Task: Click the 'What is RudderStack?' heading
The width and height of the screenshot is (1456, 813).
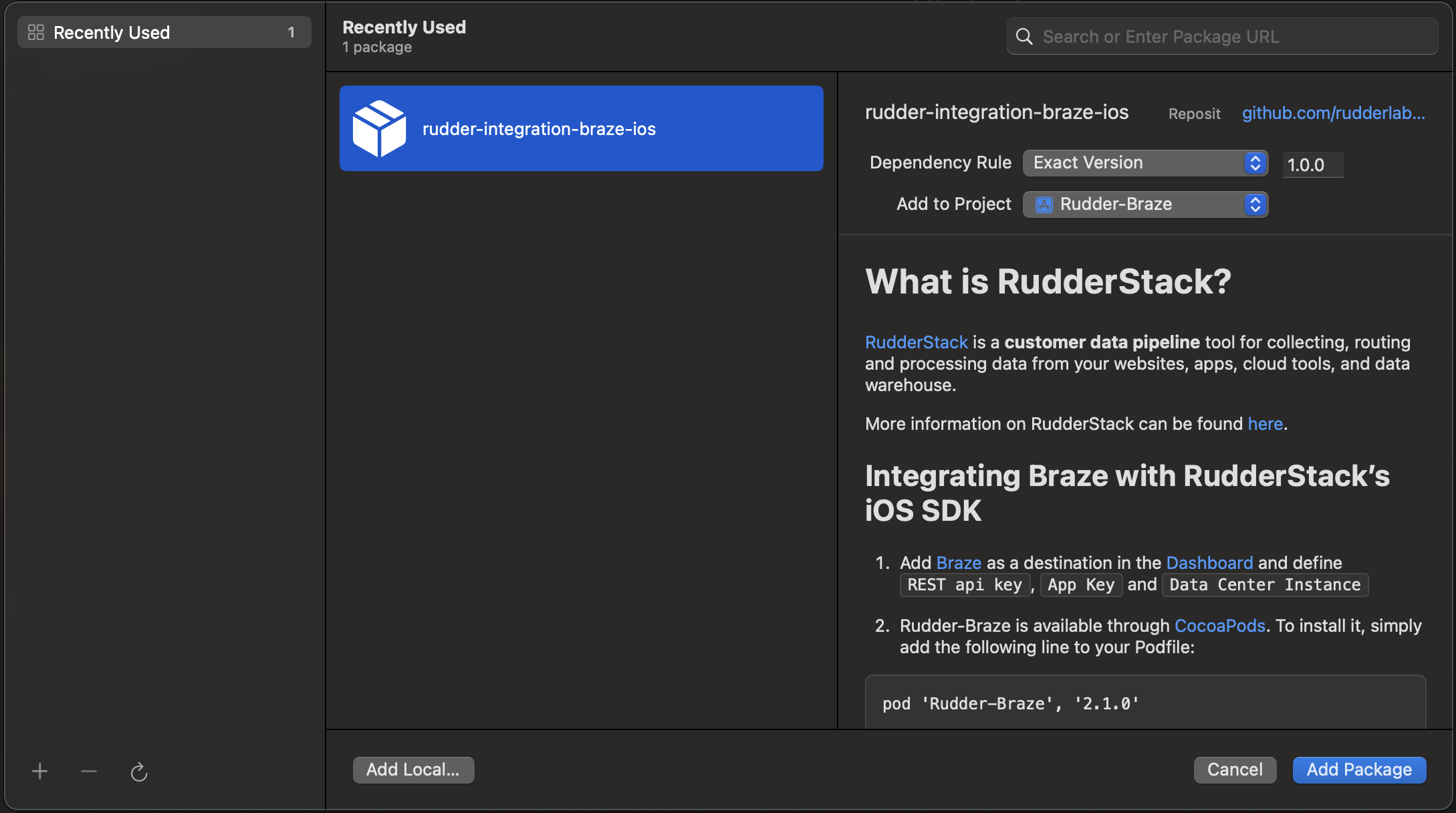Action: tap(1048, 281)
